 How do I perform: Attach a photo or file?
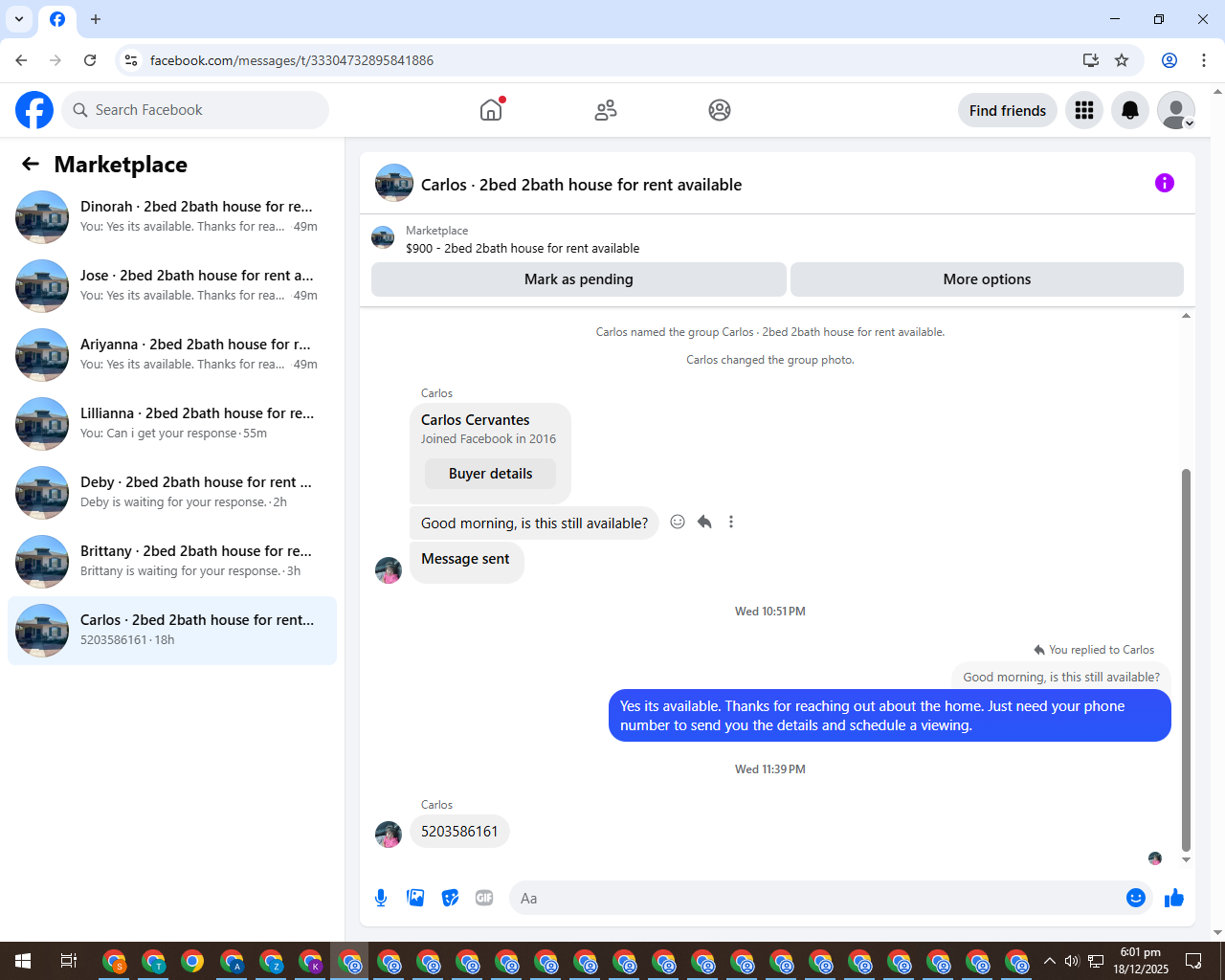[x=415, y=898]
